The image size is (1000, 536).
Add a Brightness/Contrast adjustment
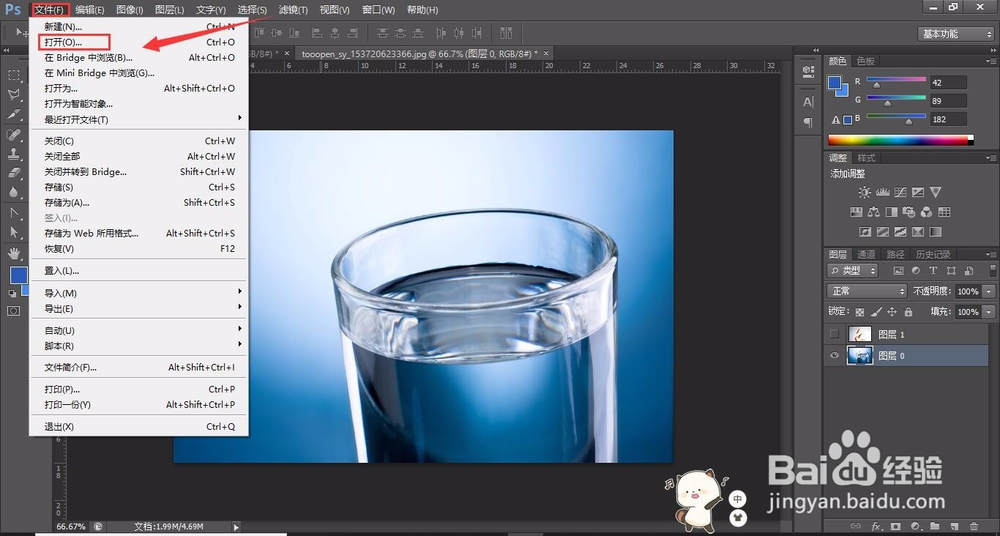coord(864,192)
